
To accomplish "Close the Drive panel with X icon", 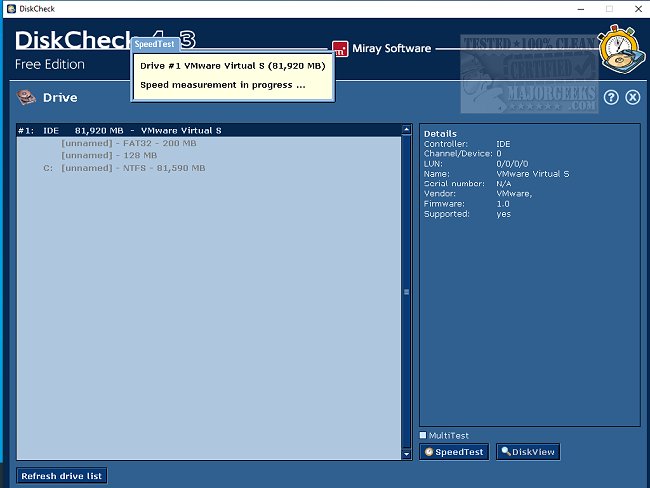I will tap(633, 97).
